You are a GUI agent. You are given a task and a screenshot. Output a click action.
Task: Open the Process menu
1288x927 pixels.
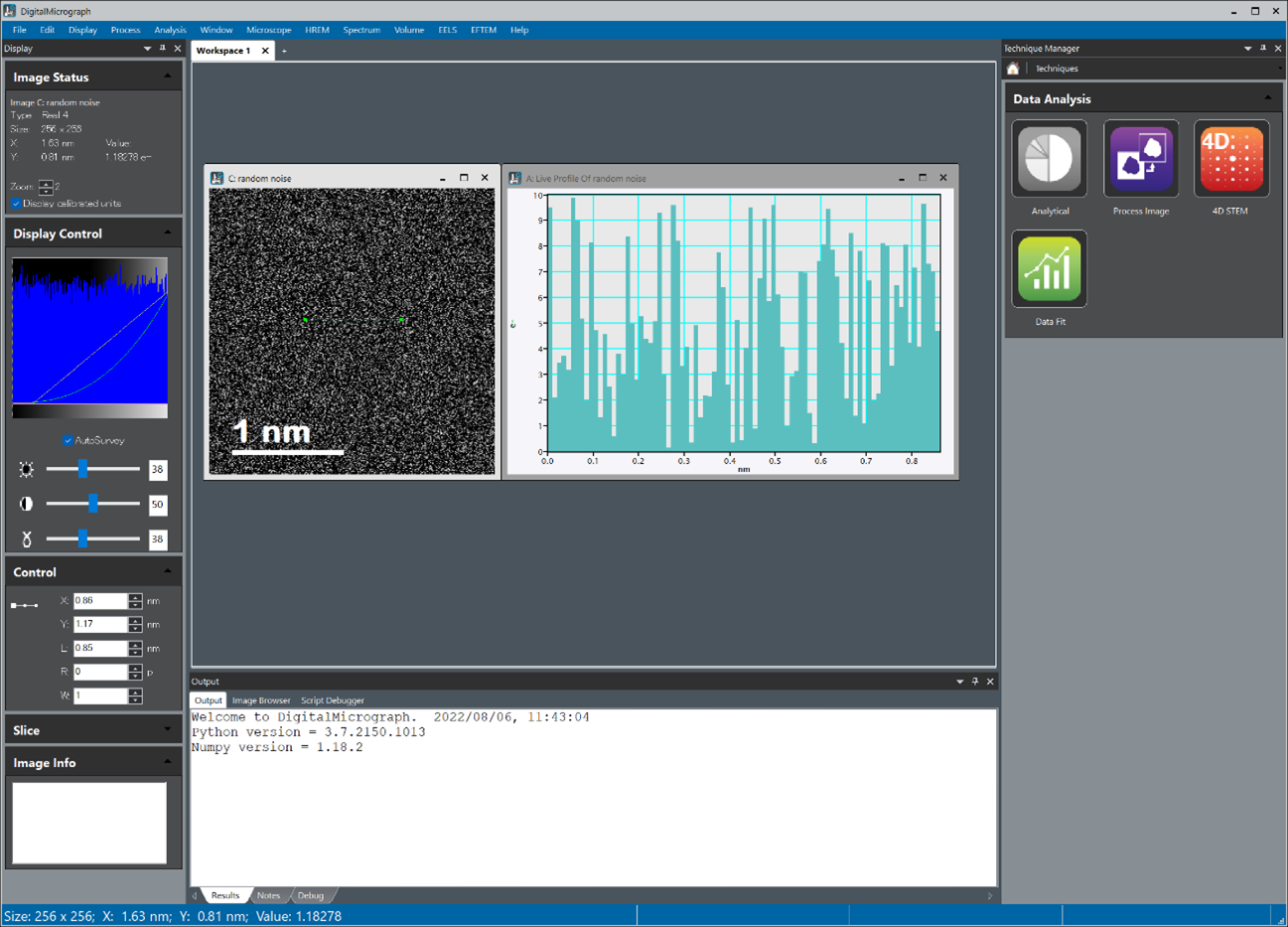pos(125,30)
